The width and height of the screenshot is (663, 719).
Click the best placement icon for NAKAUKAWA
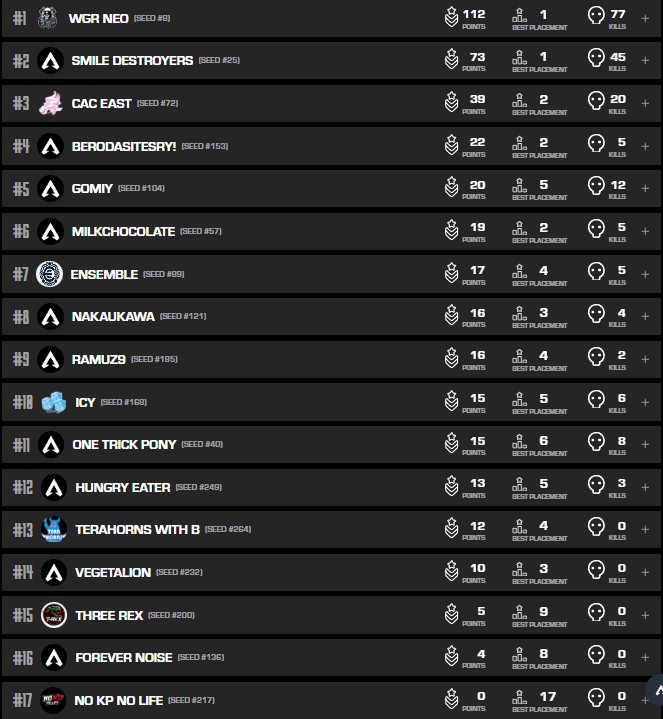click(x=519, y=316)
